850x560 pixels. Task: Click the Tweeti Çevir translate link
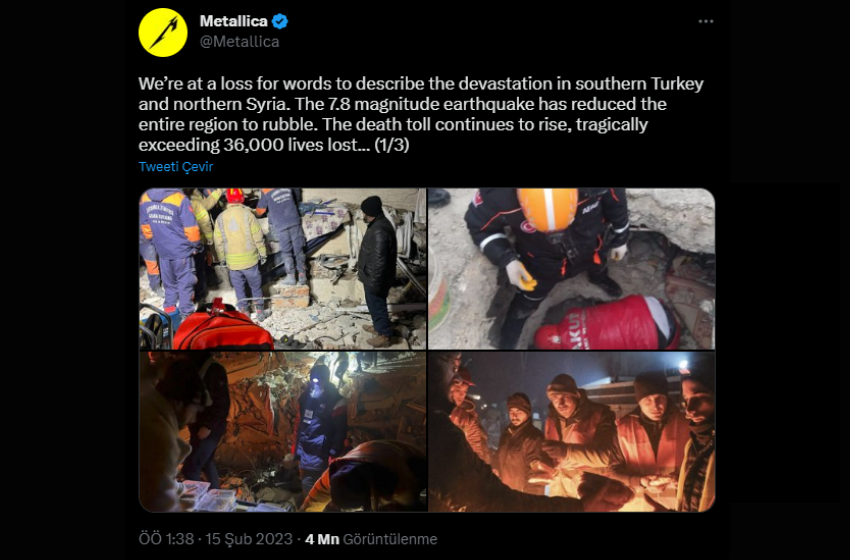(x=176, y=166)
